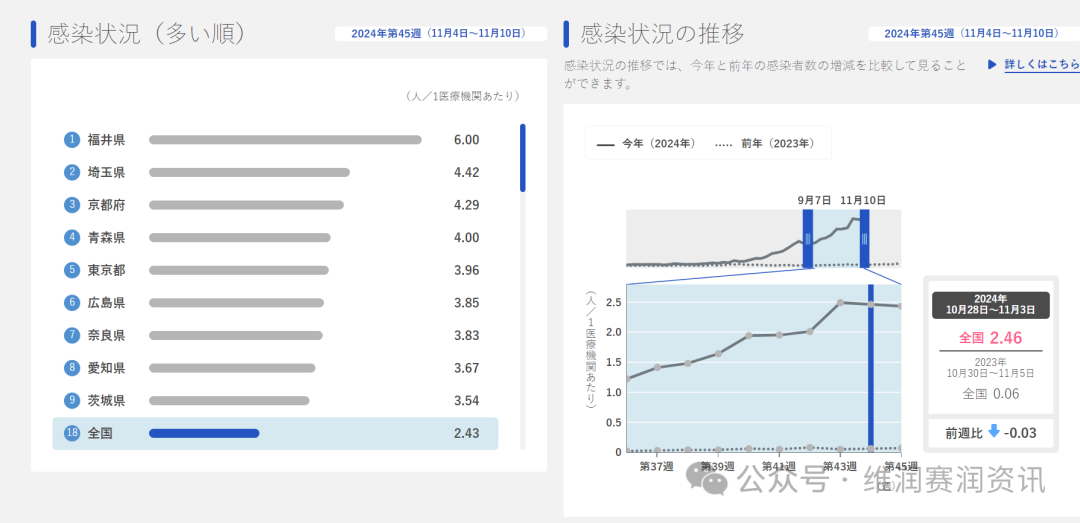The height and width of the screenshot is (523, 1080).
Task: Click the 埼玉県 gray bar
Action: (x=249, y=172)
